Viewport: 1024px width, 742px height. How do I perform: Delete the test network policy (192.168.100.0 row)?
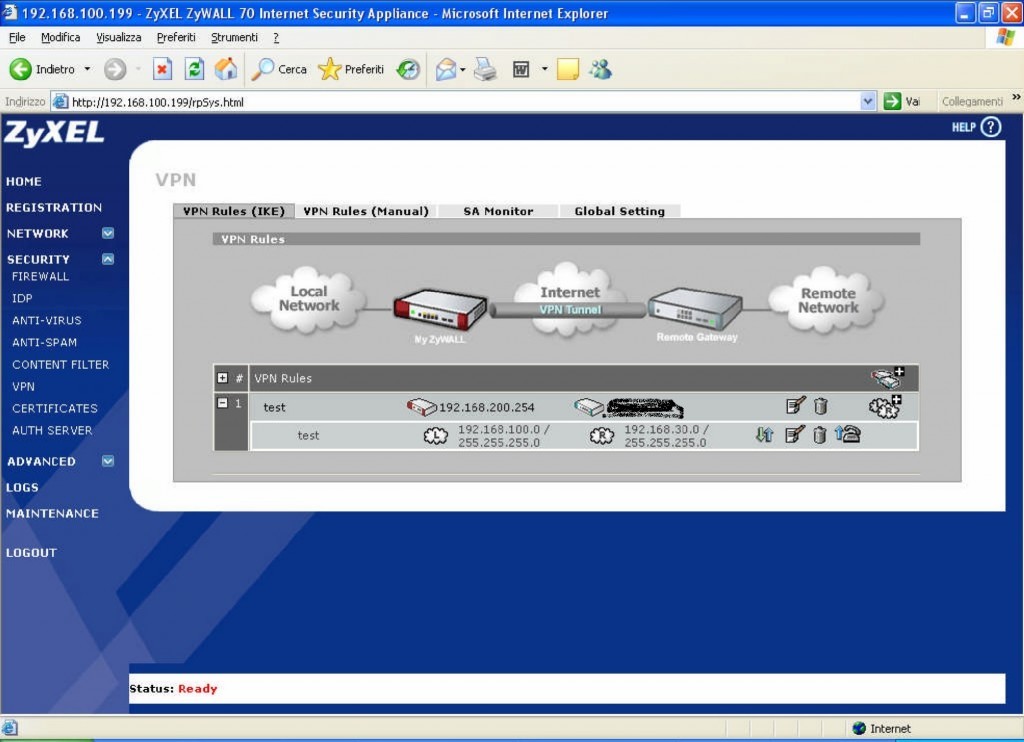click(x=820, y=434)
